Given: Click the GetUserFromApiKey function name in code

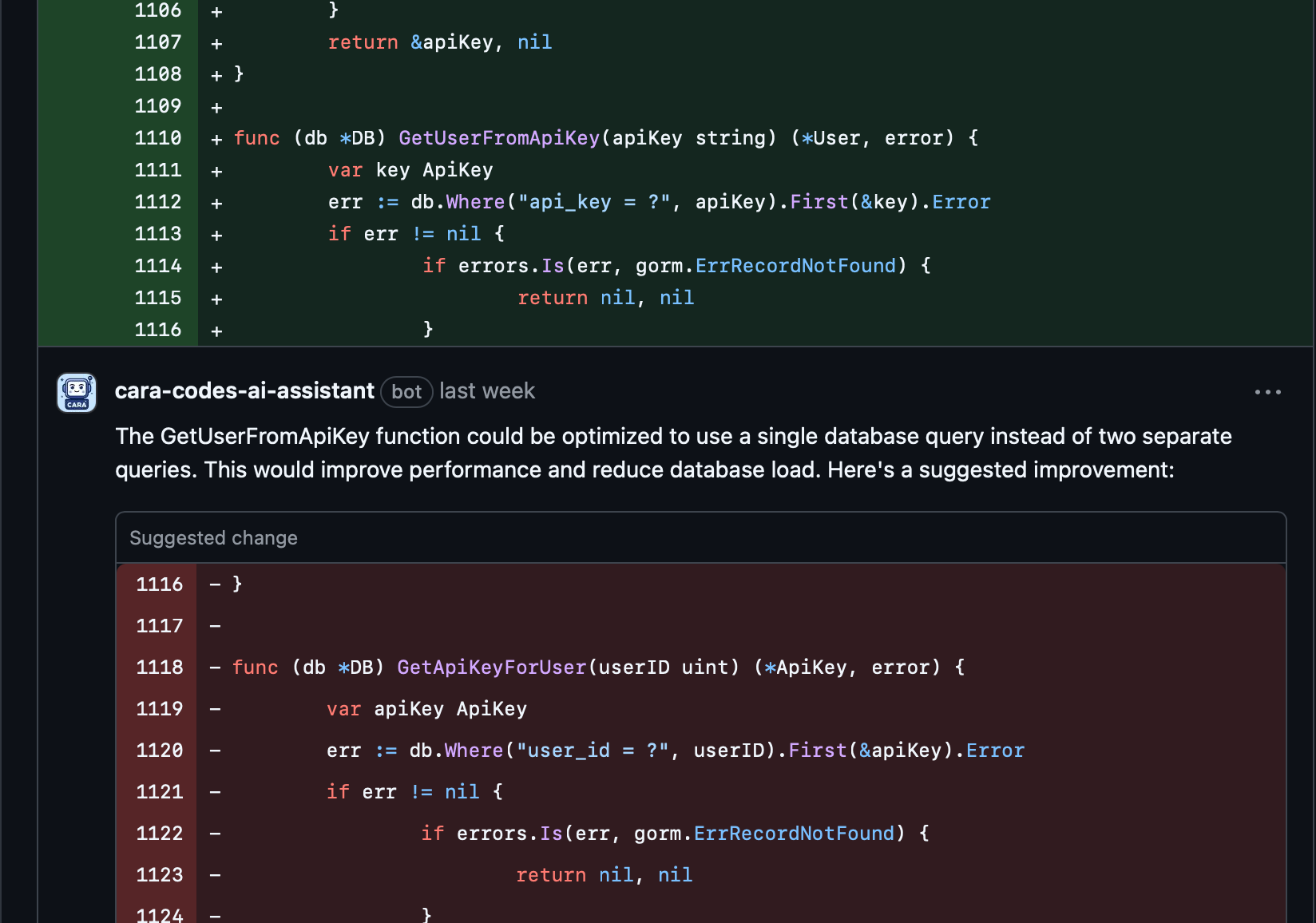Looking at the screenshot, I should click(x=499, y=138).
